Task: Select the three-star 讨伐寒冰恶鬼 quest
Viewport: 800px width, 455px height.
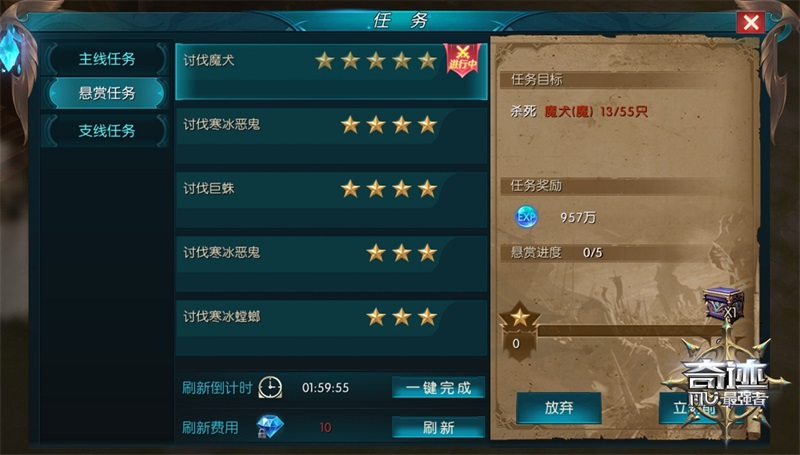Action: (x=332, y=264)
